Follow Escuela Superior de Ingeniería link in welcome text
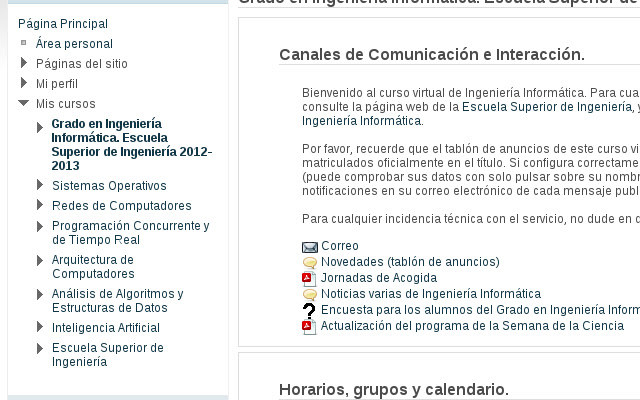 pos(547,107)
